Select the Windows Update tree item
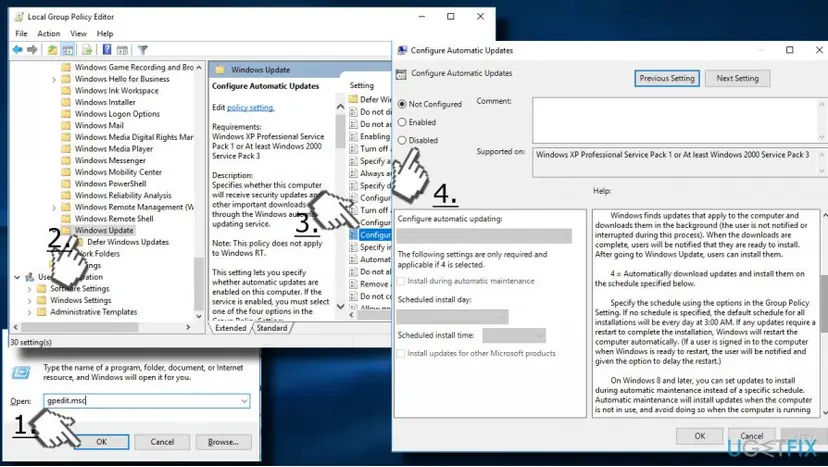 104,230
